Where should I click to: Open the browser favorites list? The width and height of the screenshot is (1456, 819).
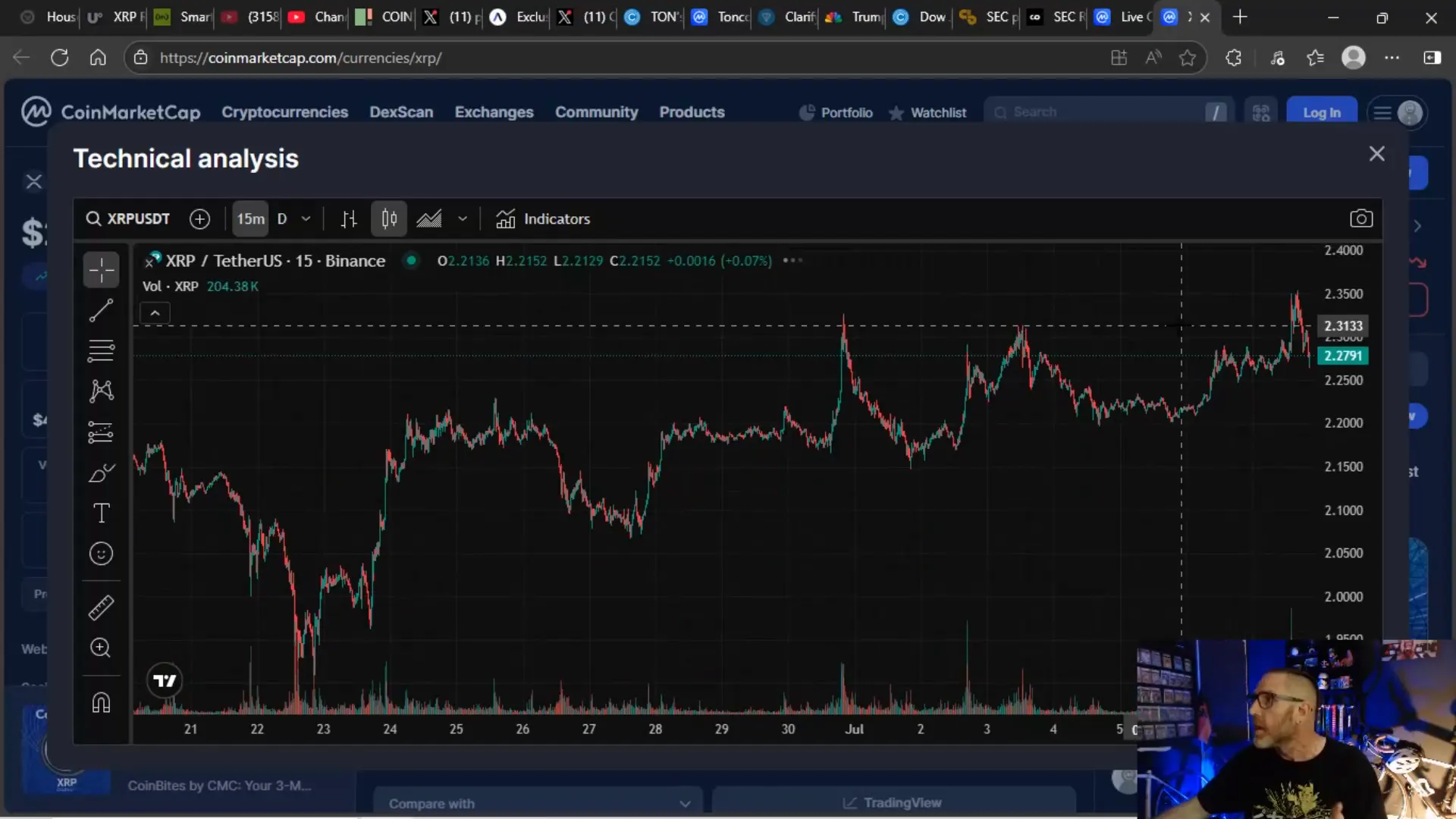(x=1315, y=58)
